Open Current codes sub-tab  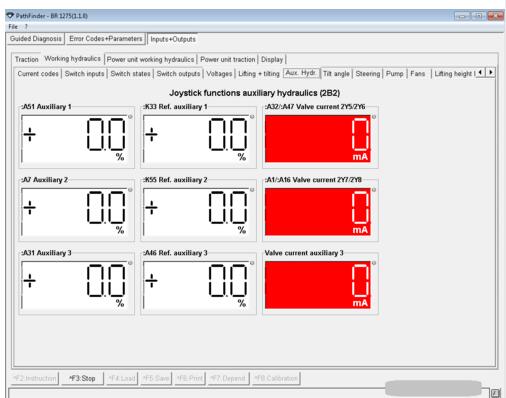point(38,74)
